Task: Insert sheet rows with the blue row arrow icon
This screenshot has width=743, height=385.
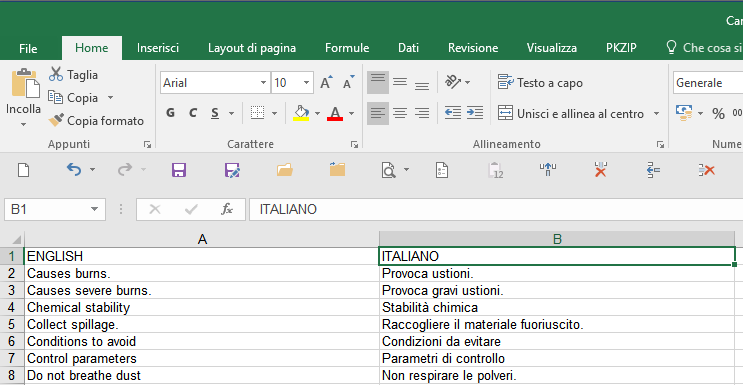Action: [653, 170]
